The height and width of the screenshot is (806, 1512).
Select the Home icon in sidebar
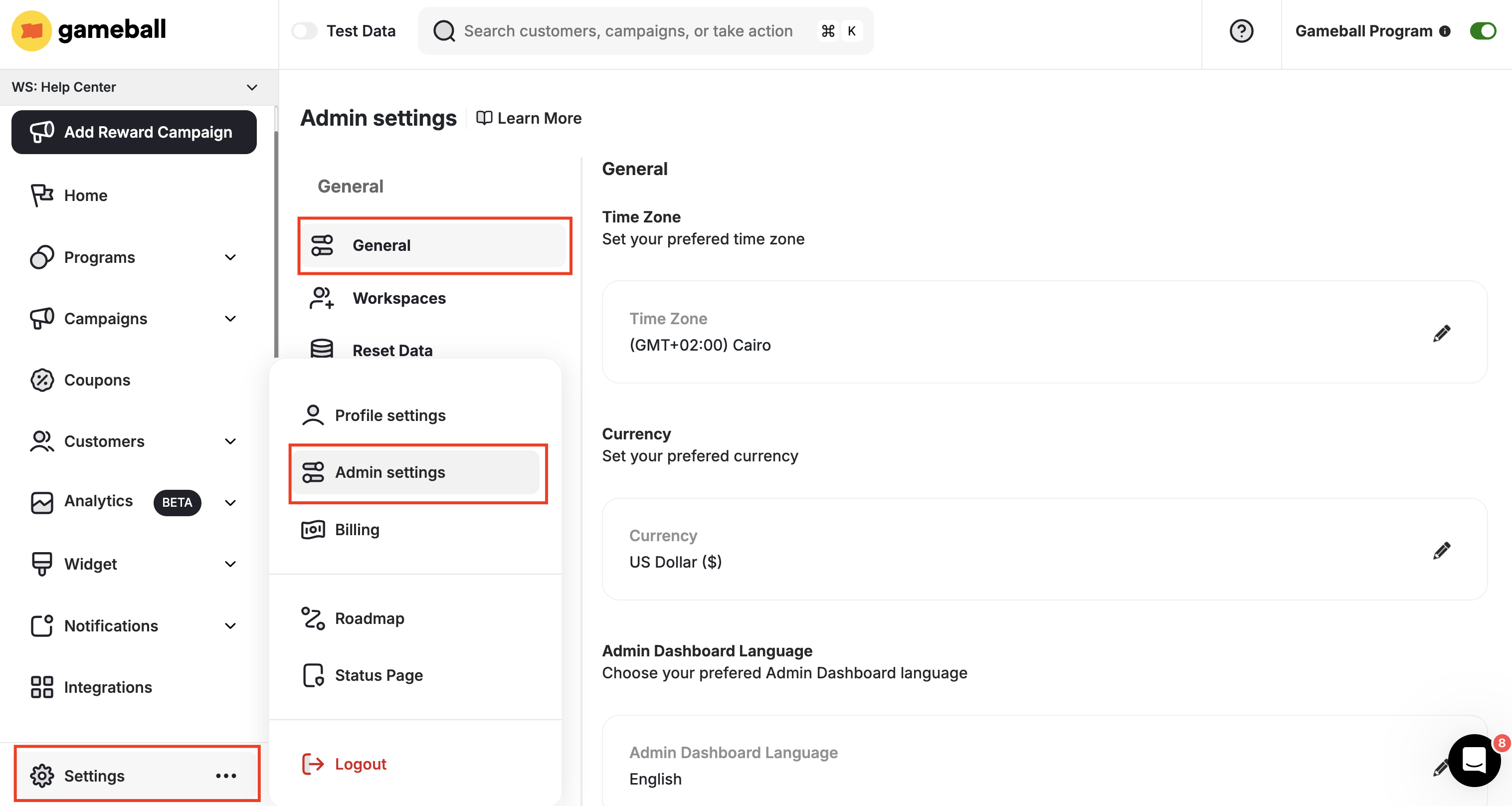pos(41,195)
